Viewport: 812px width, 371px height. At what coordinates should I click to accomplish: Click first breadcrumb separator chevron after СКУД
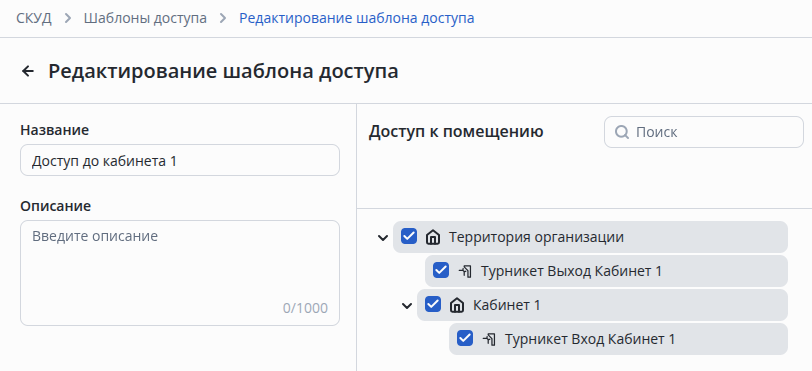pos(67,19)
